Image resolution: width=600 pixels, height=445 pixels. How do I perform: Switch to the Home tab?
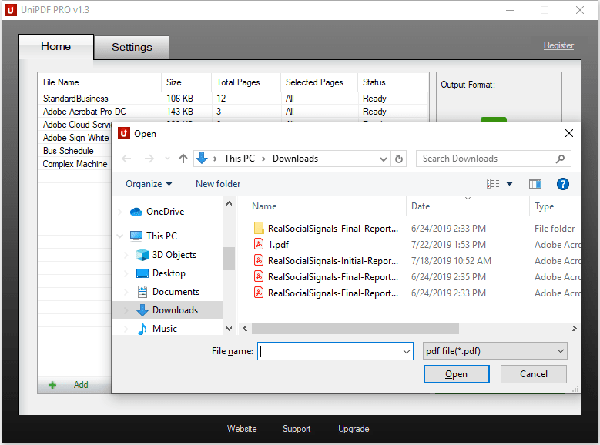coord(56,47)
